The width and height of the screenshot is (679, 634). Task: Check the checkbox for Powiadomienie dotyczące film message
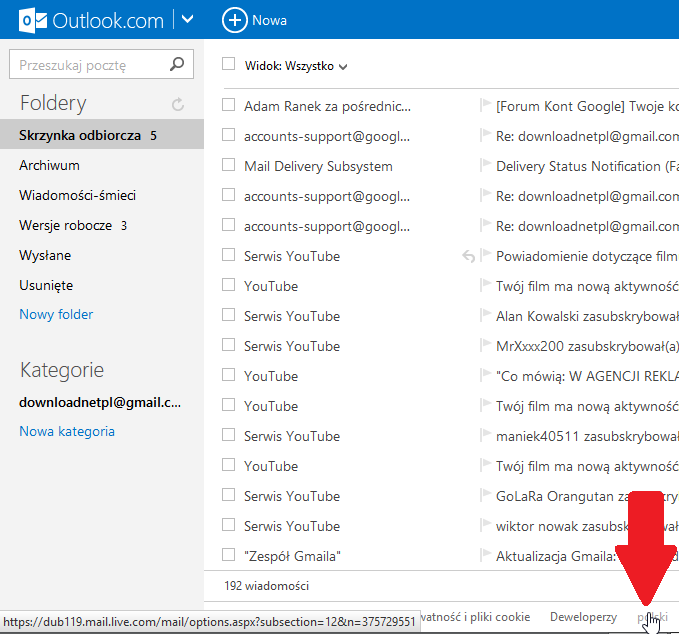coord(228,255)
